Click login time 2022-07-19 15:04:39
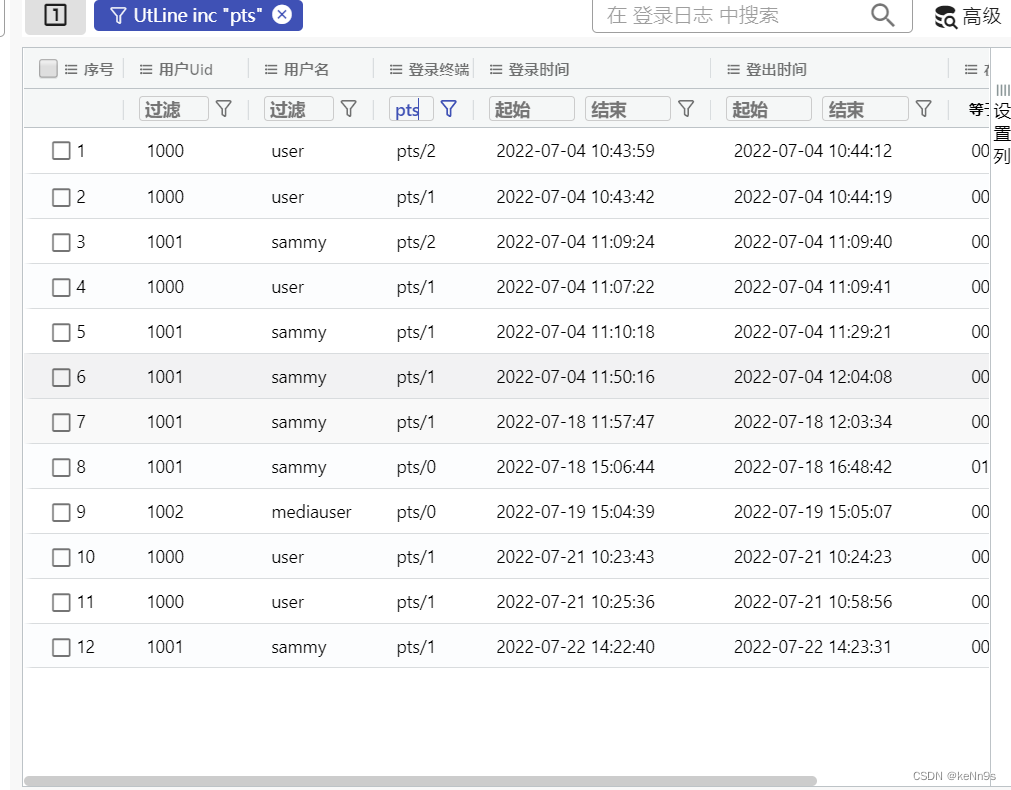This screenshot has height=790, width=1011. click(575, 512)
